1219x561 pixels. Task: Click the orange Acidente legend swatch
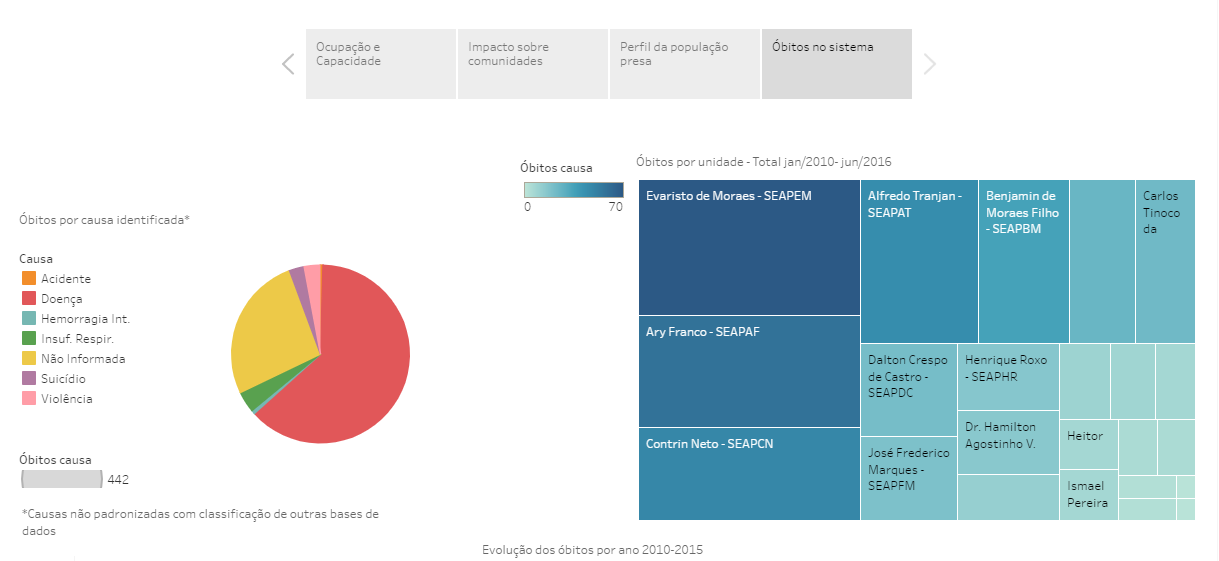28,279
